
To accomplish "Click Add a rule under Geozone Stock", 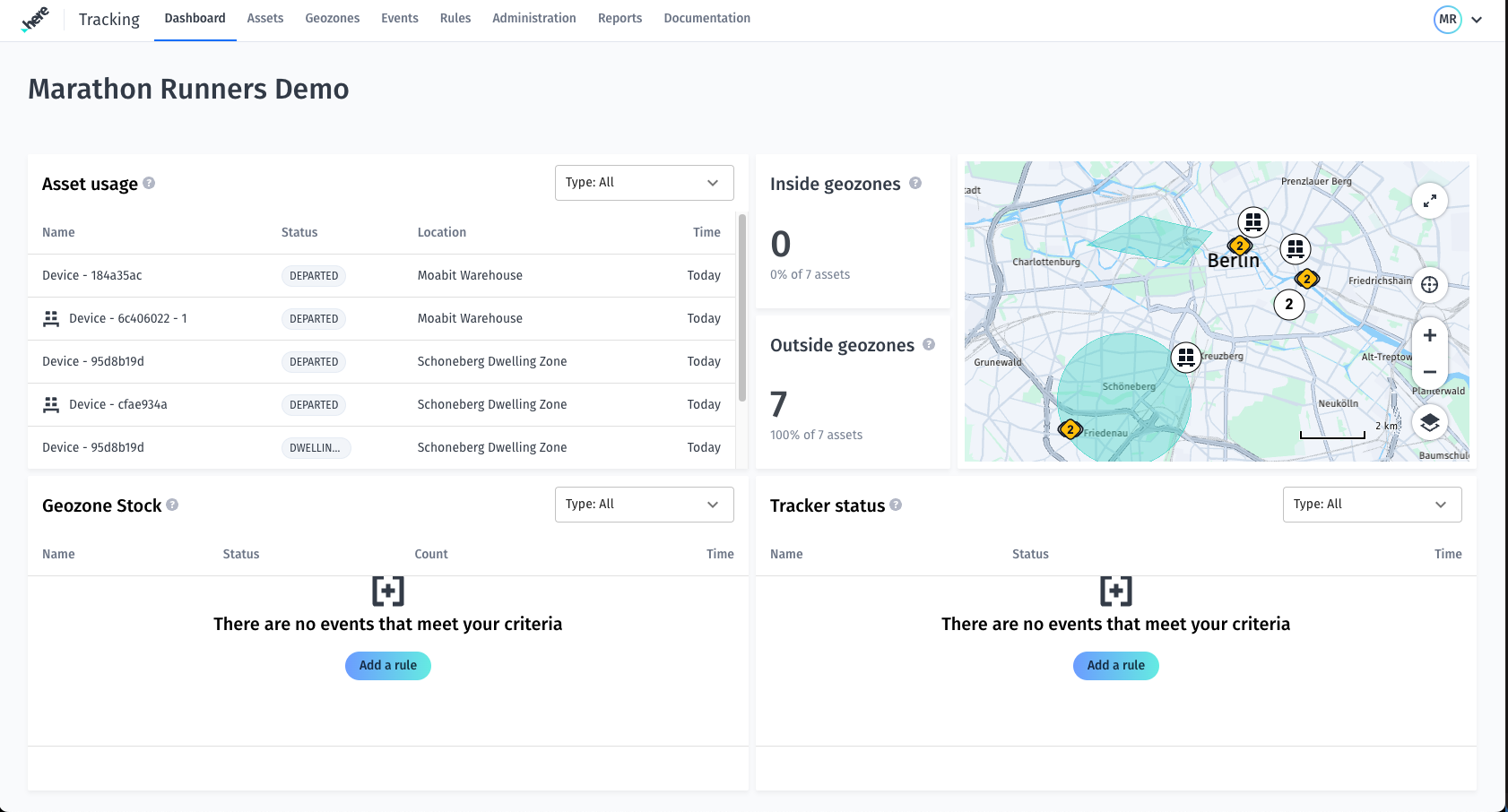I will coord(387,666).
